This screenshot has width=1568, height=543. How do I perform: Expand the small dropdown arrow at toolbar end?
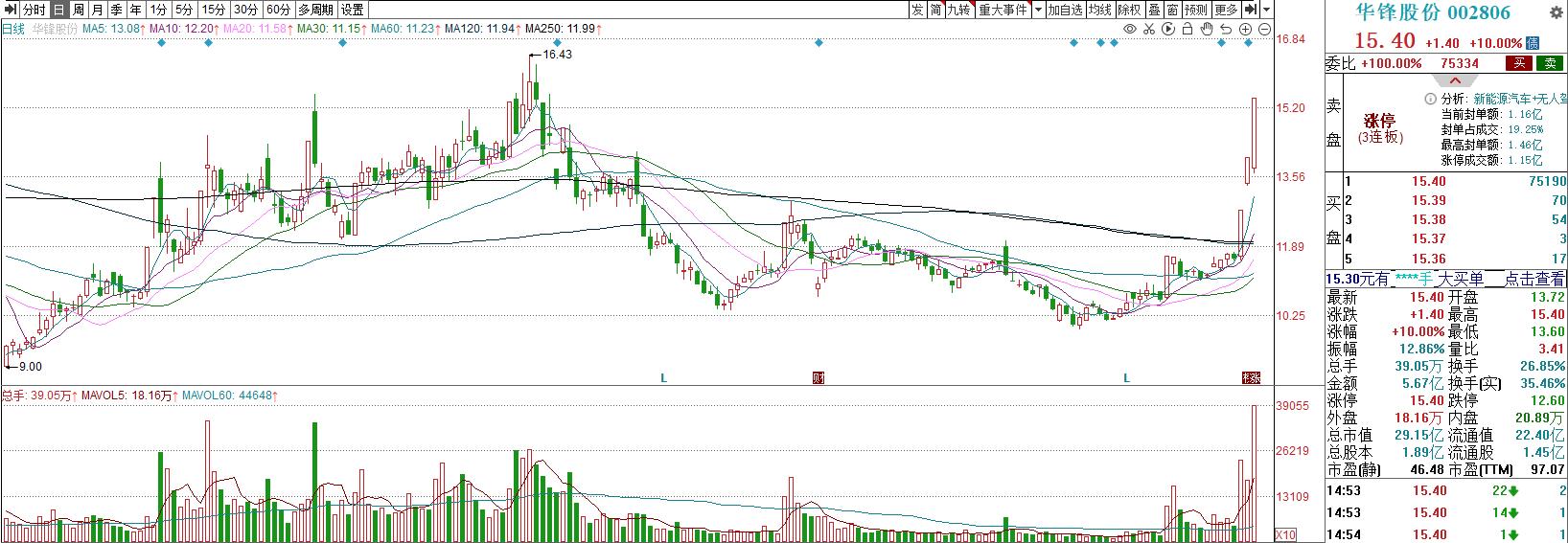[1267, 10]
